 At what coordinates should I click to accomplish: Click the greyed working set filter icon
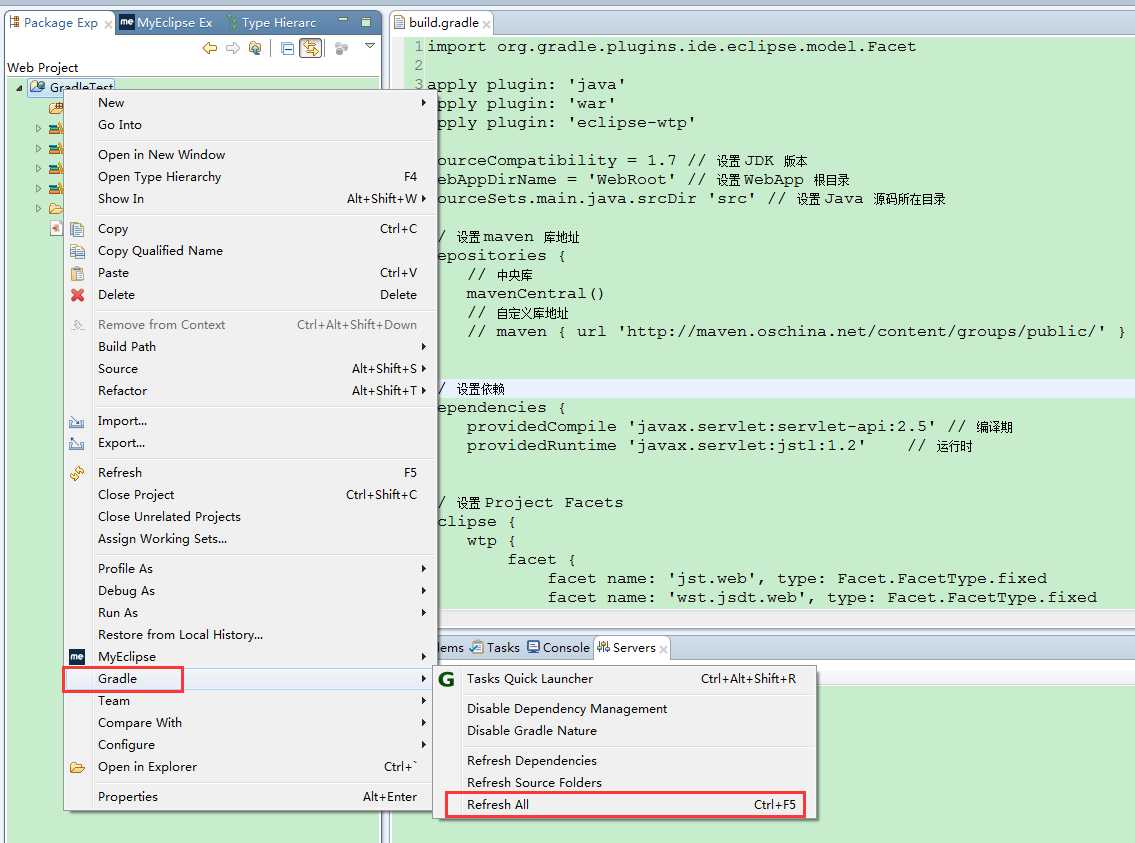click(342, 48)
